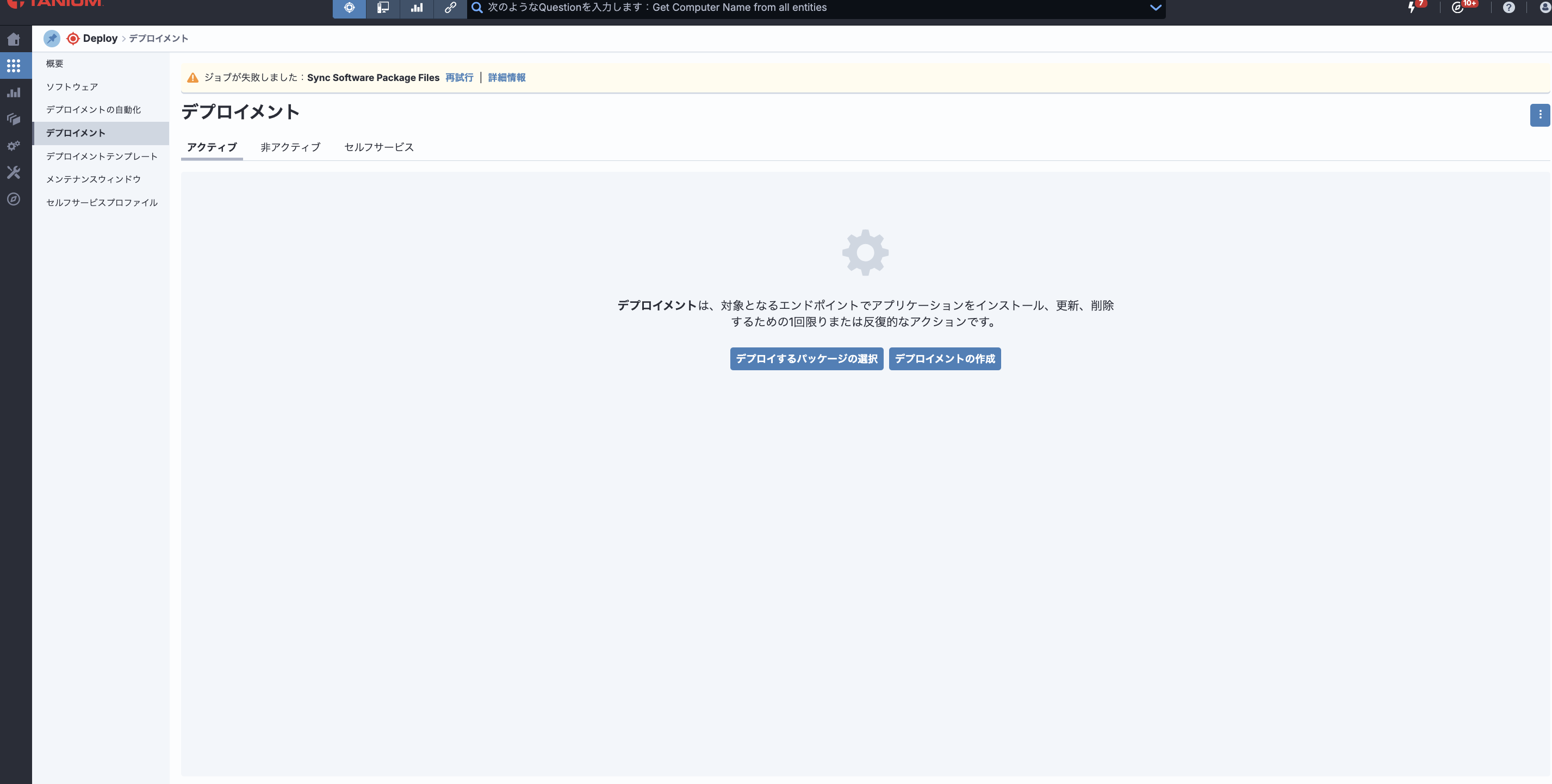Toggle the pin icon next to Deploy breadcrumb

(51, 39)
